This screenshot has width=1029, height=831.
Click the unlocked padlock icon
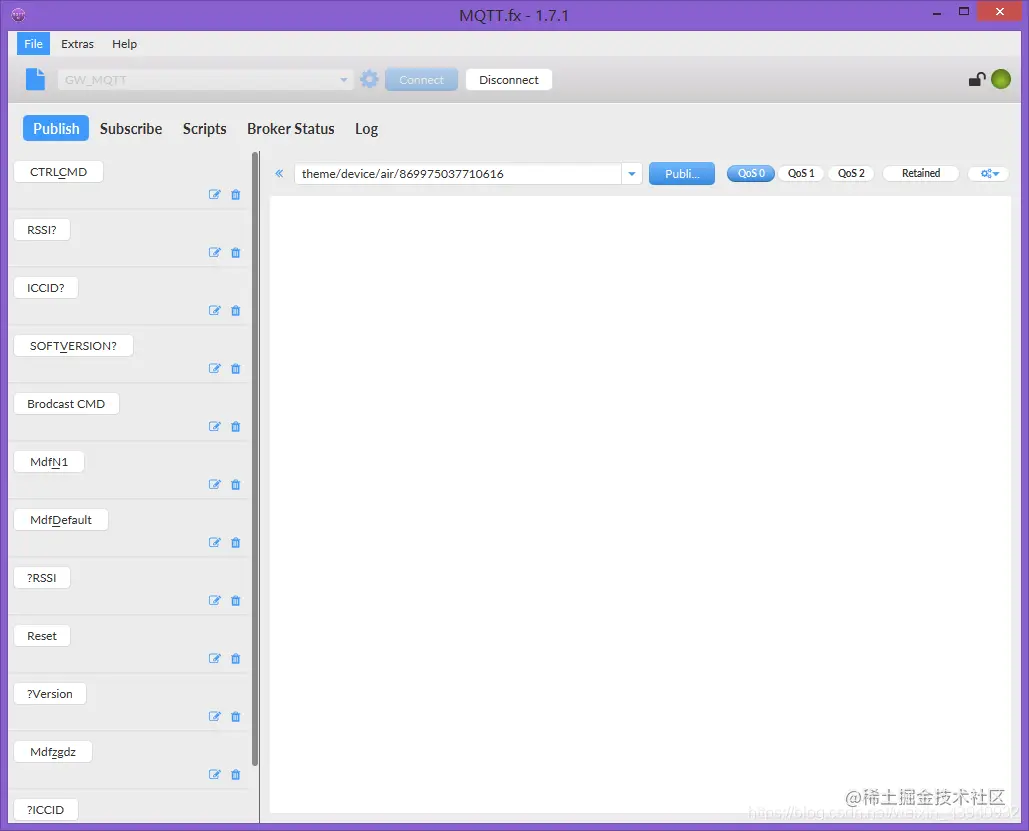(976, 79)
